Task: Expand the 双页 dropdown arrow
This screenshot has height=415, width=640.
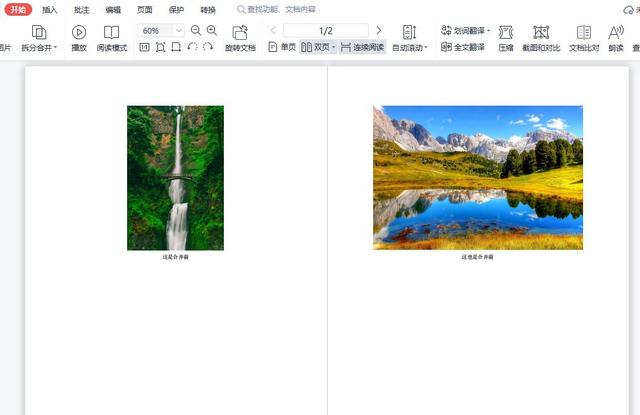Action: point(334,48)
